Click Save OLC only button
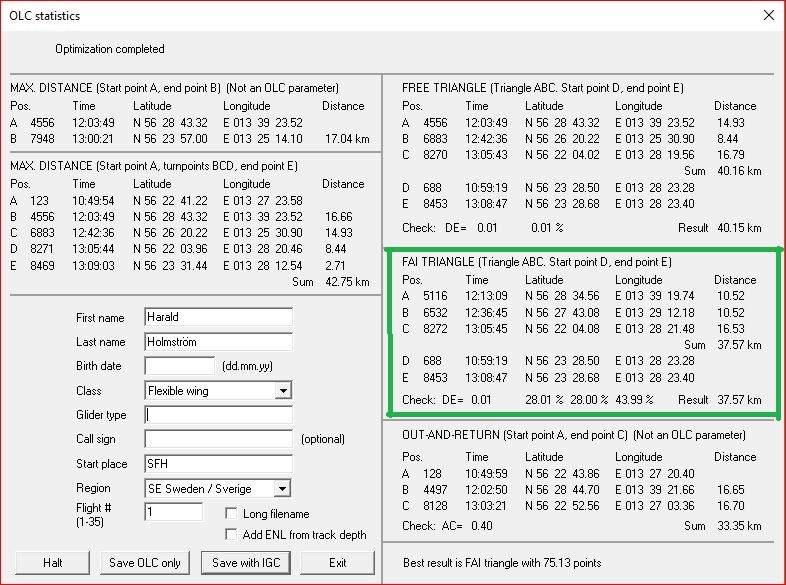786x585 pixels. pyautogui.click(x=145, y=563)
